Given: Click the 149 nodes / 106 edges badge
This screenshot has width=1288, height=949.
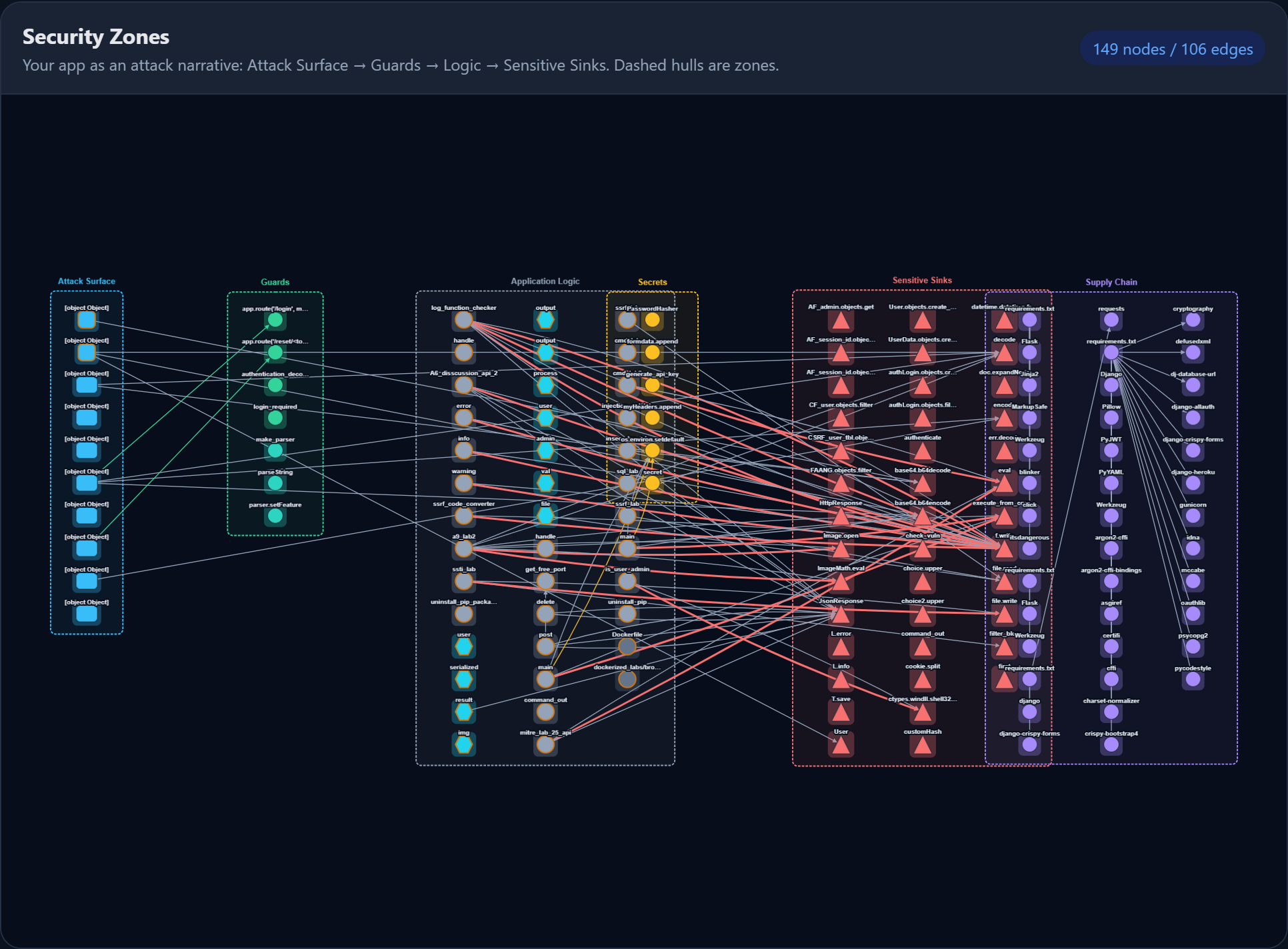Looking at the screenshot, I should [1173, 49].
